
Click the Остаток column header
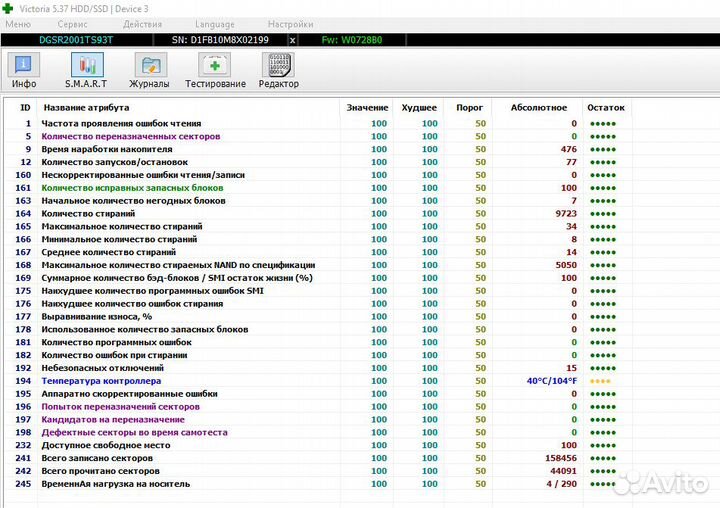point(606,107)
